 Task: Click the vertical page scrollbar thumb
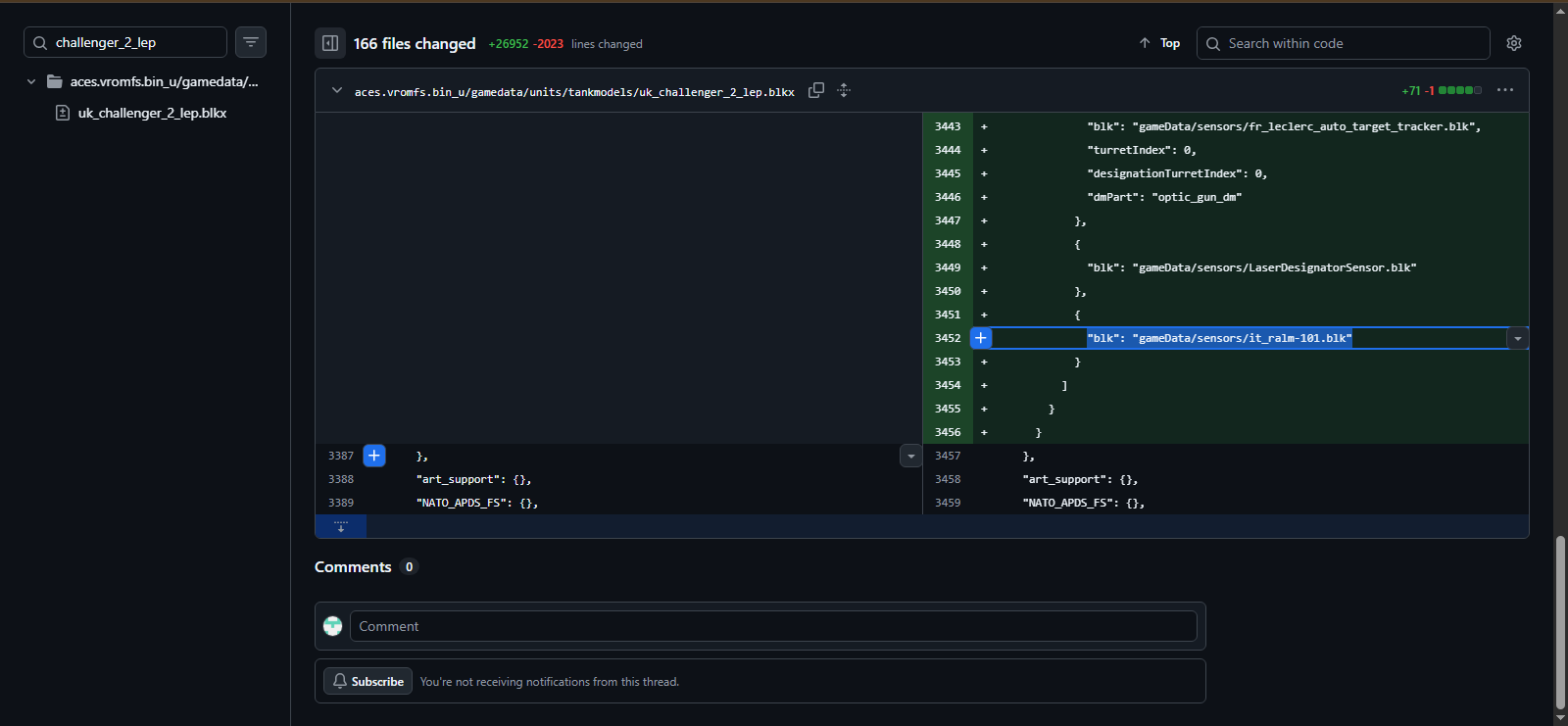(1560, 622)
